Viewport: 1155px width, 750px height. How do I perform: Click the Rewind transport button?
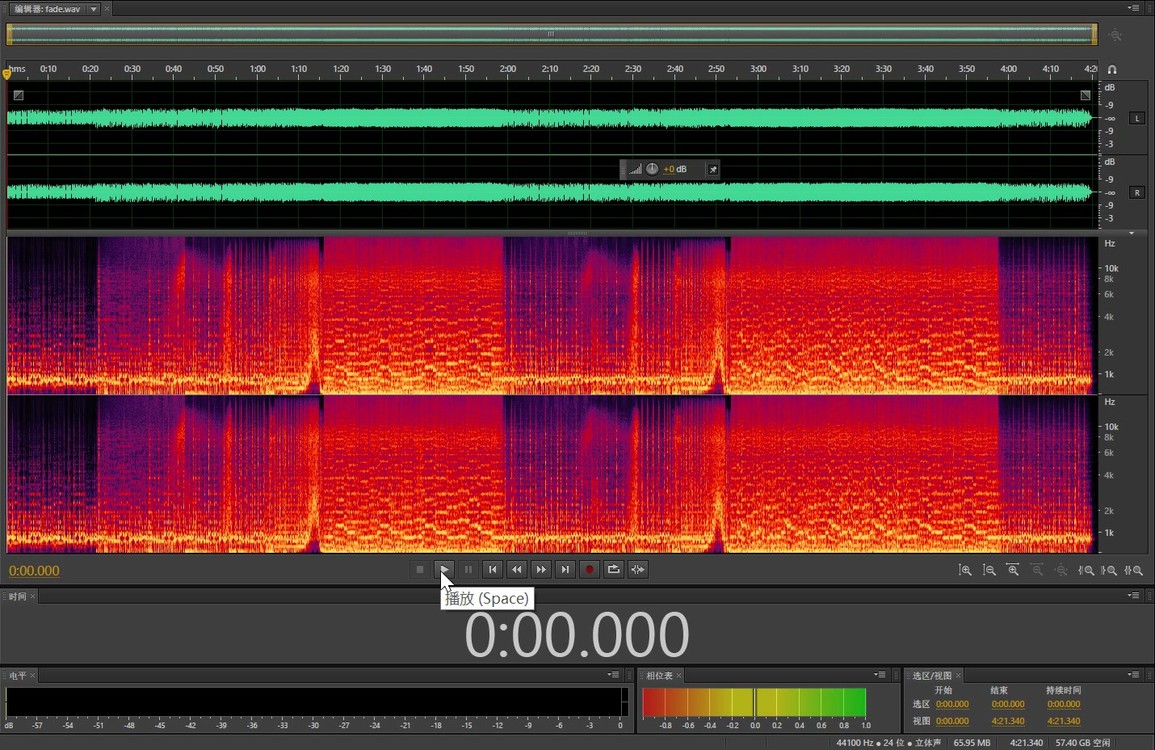click(x=517, y=569)
